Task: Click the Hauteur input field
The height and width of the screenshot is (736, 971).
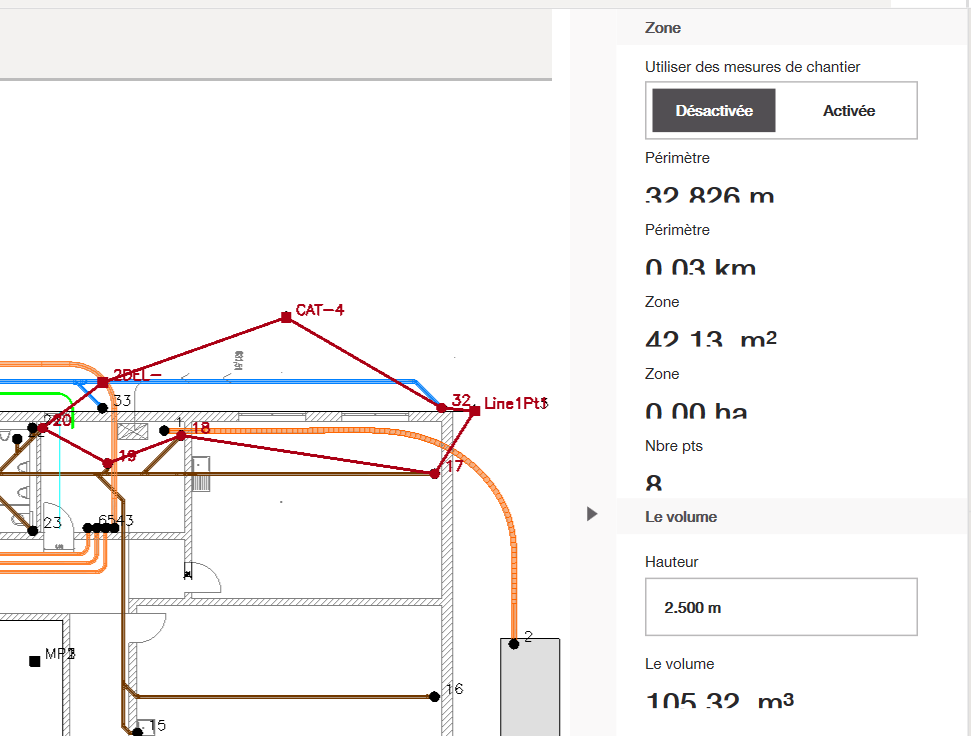Action: (x=781, y=607)
